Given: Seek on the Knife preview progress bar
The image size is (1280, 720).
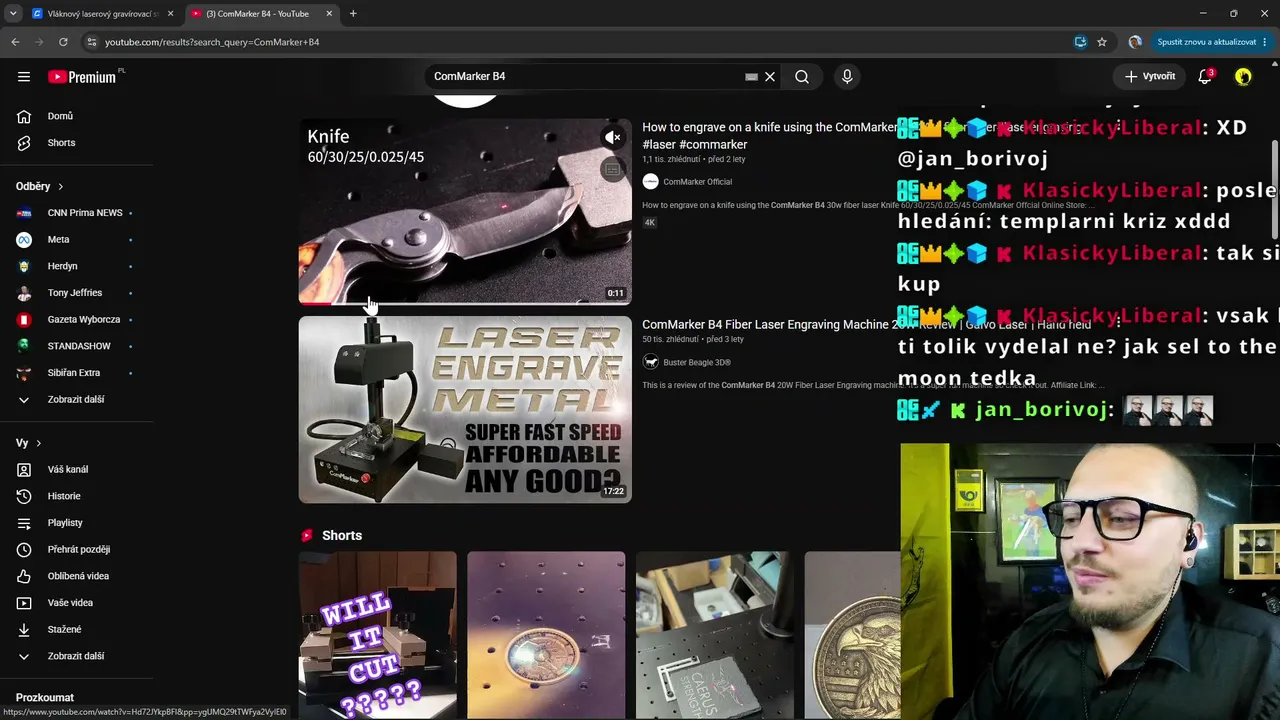Looking at the screenshot, I should point(465,302).
